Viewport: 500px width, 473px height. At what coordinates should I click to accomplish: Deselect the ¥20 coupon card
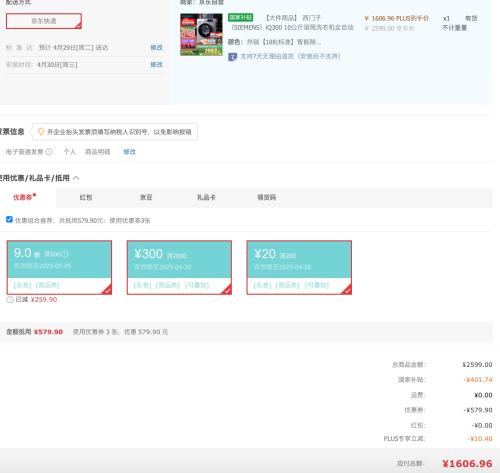pyautogui.click(x=299, y=267)
